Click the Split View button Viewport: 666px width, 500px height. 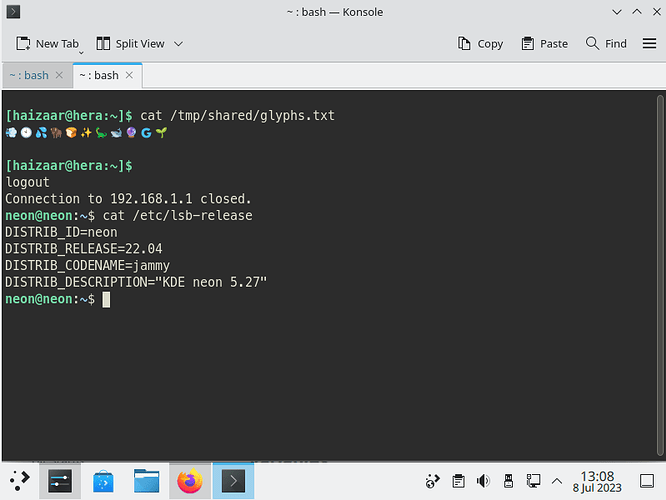[130, 44]
